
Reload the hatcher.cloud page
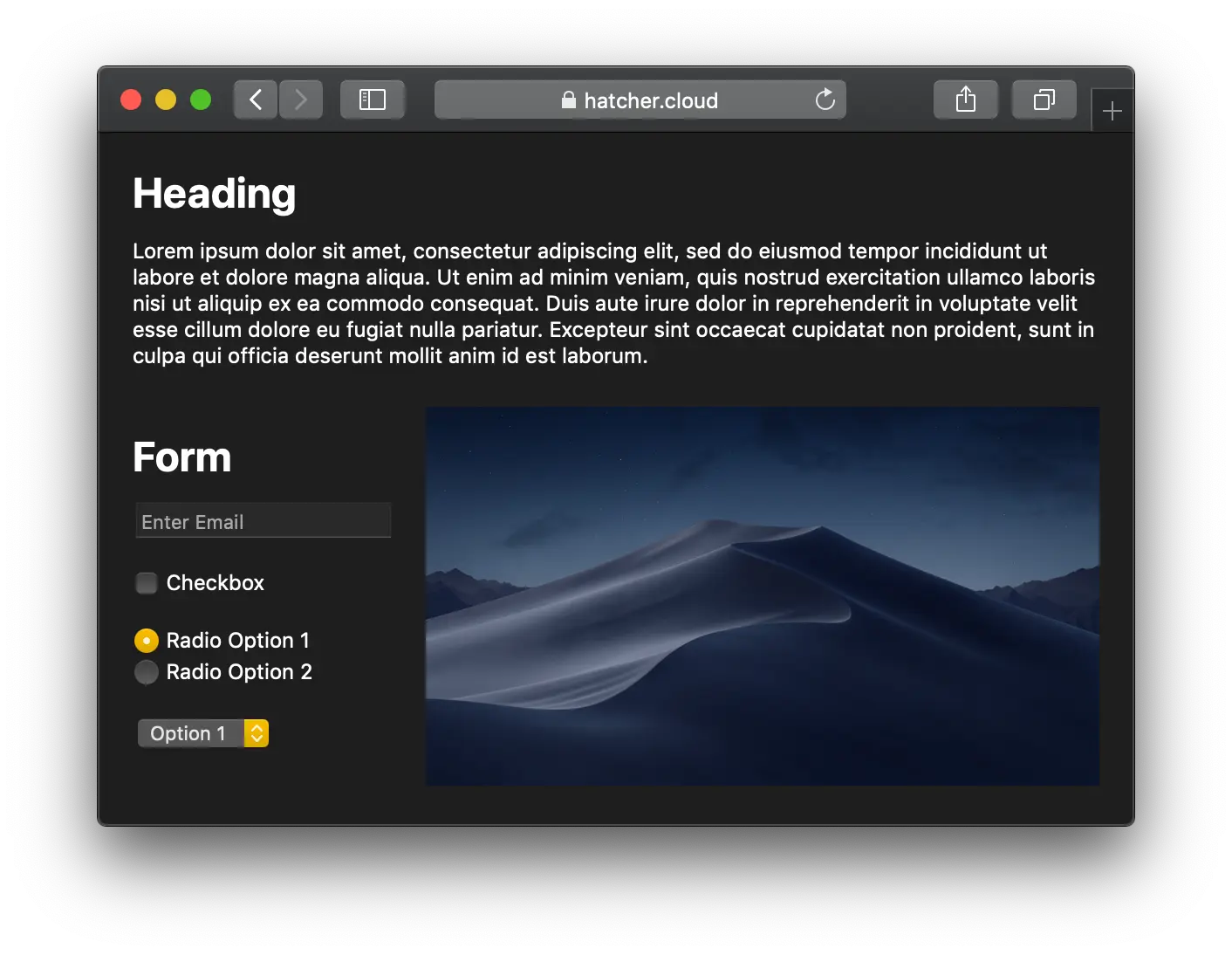point(825,100)
